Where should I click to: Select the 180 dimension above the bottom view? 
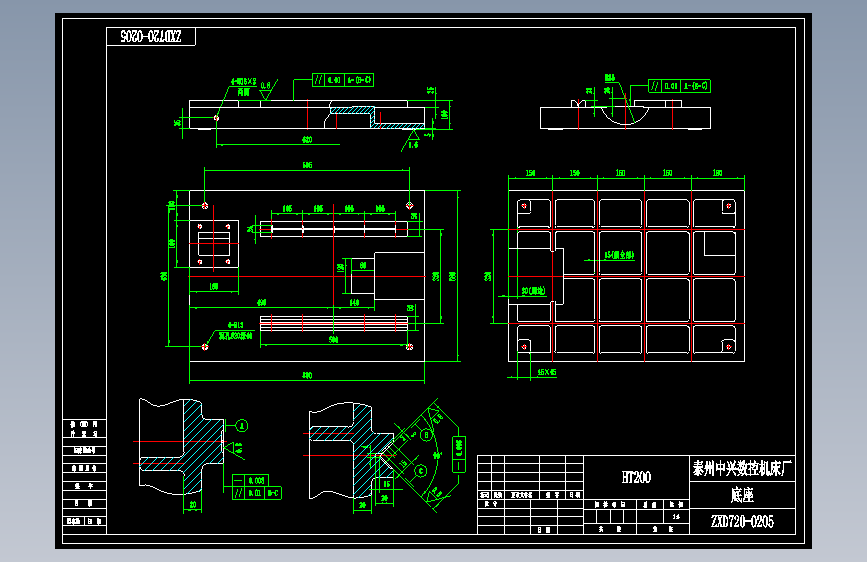coord(717,173)
